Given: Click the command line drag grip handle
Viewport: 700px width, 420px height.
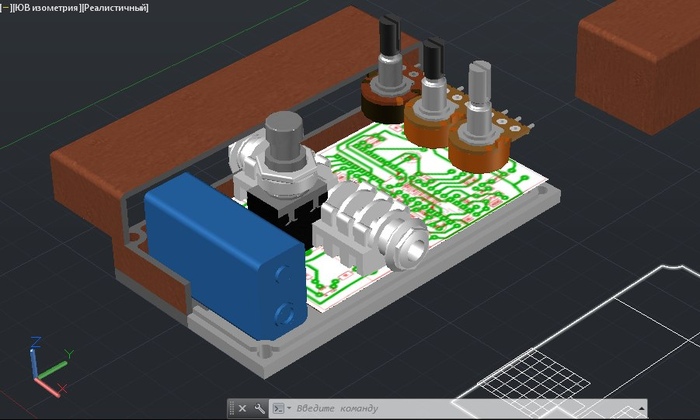Looking at the screenshot, I should [x=232, y=408].
